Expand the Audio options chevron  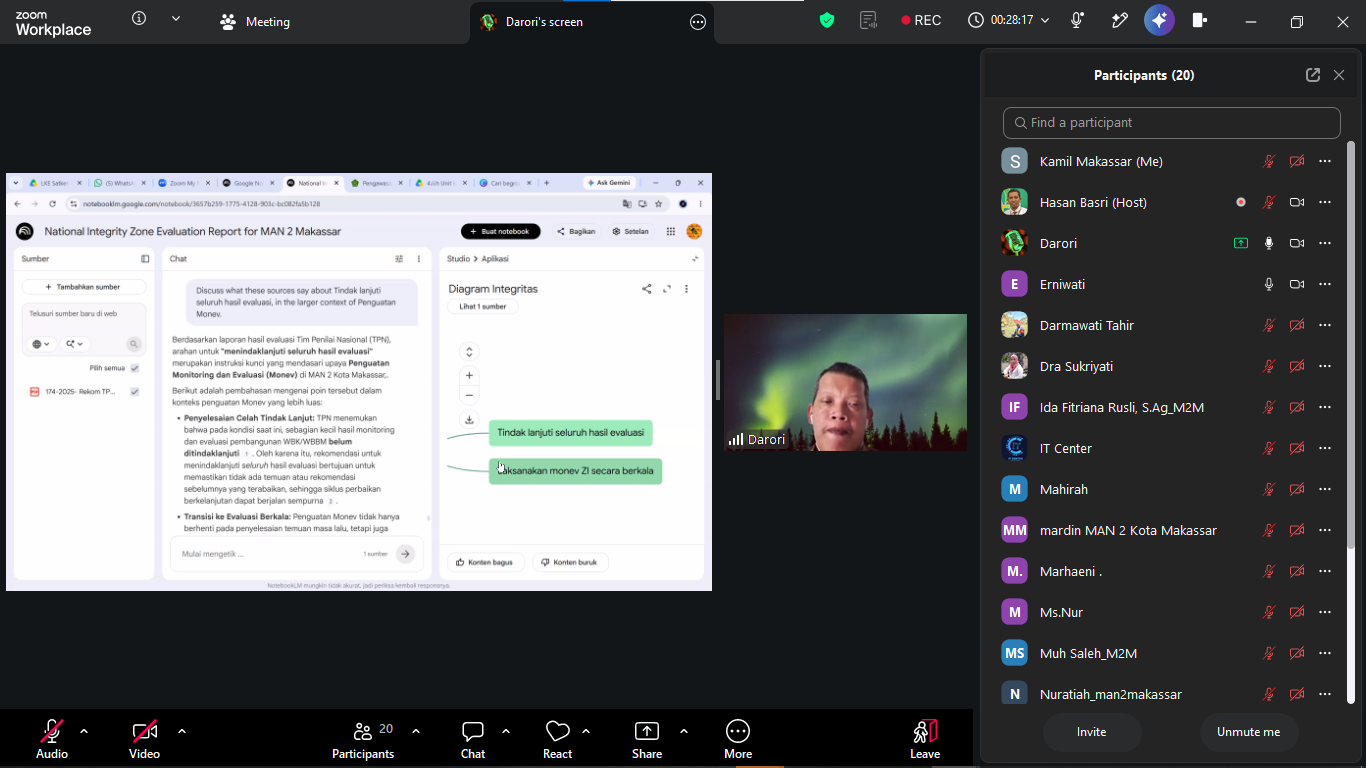(84, 731)
